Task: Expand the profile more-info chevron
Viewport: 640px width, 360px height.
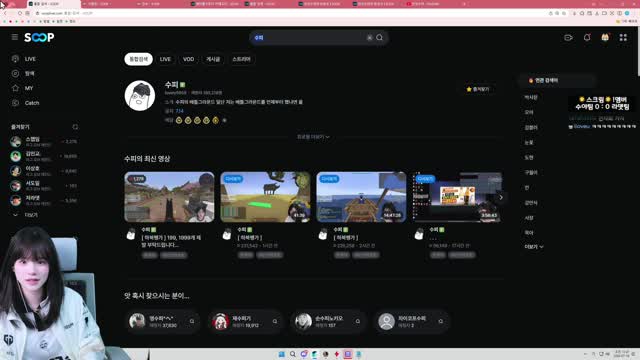Action: pyautogui.click(x=313, y=137)
